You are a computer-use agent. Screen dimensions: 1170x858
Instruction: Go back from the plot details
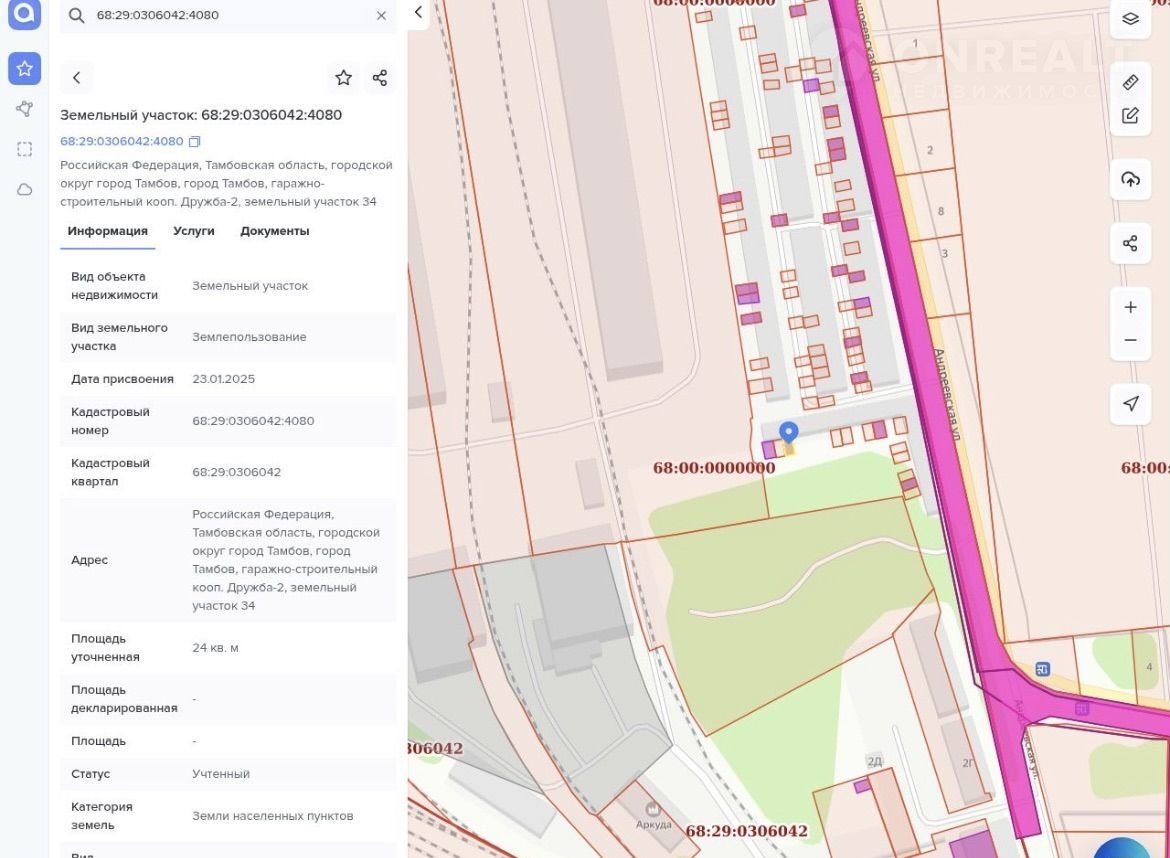coord(77,78)
